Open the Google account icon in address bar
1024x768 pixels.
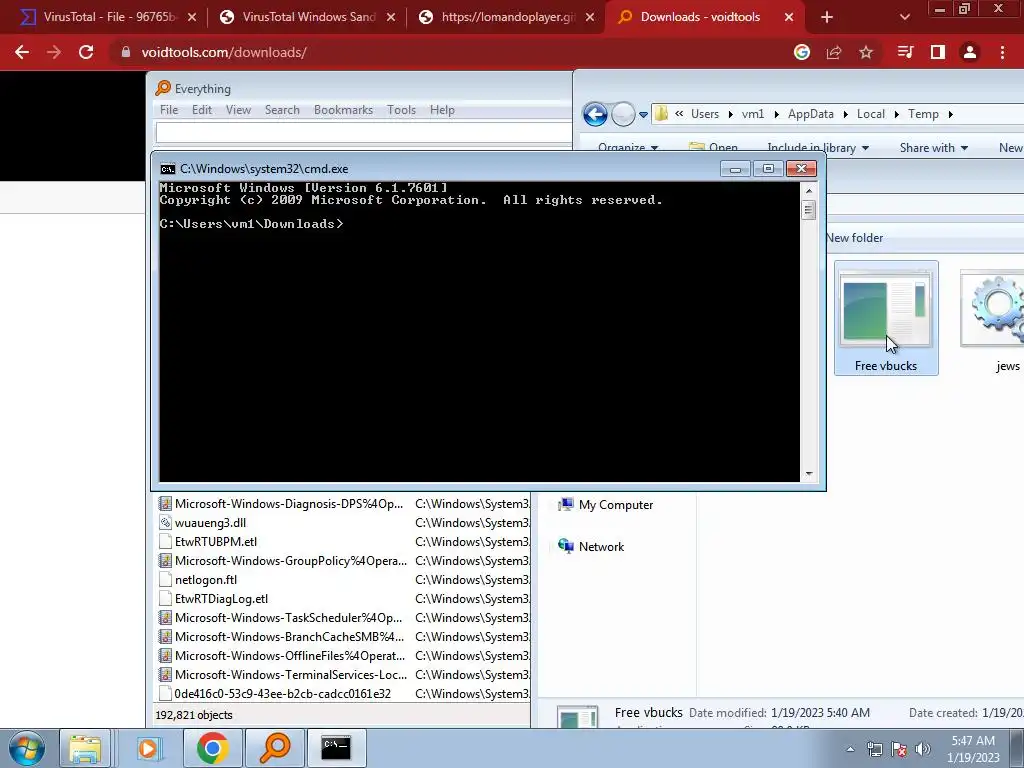802,52
